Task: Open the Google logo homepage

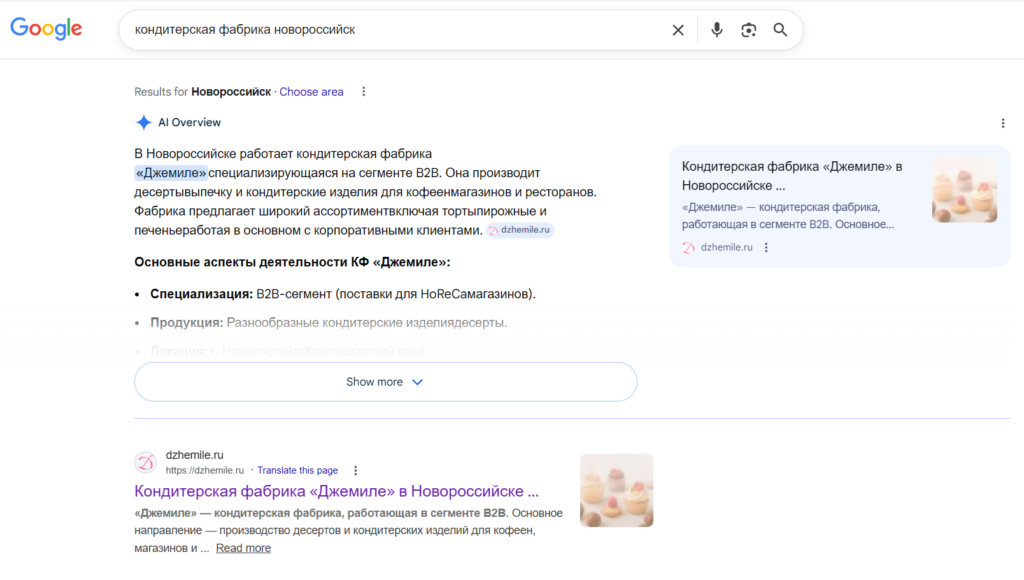Action: 46,29
